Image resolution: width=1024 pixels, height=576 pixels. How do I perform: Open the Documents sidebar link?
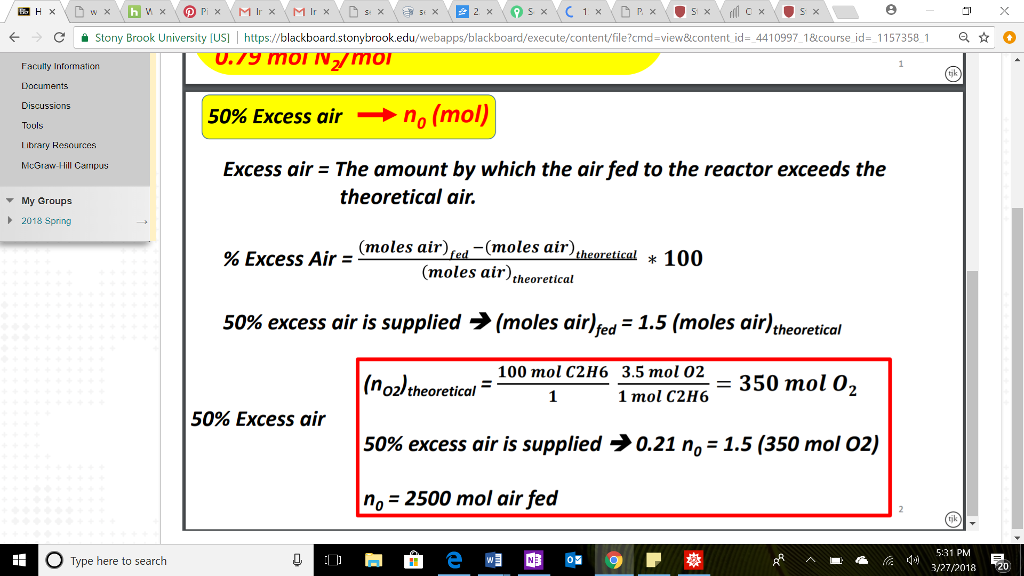(44, 86)
